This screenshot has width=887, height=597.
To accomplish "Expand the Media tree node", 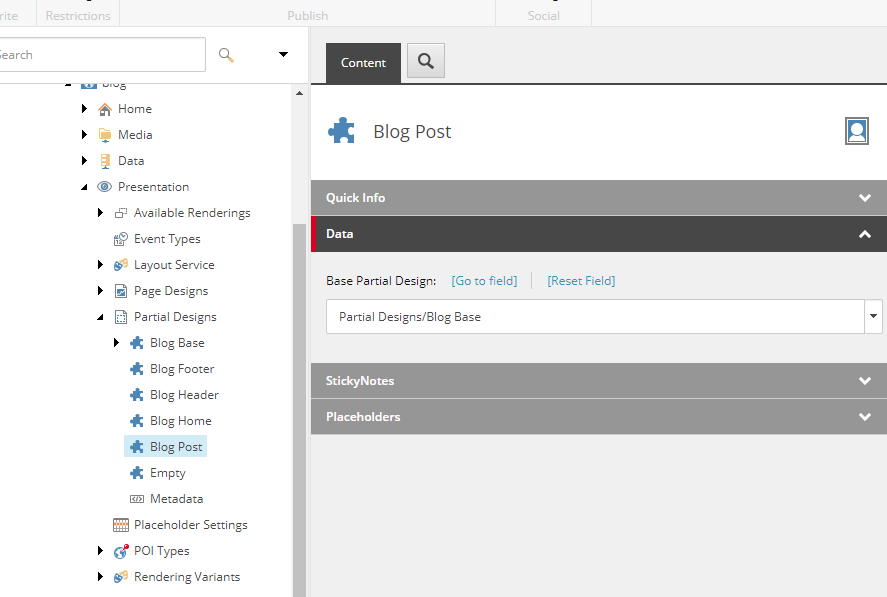I will (84, 135).
